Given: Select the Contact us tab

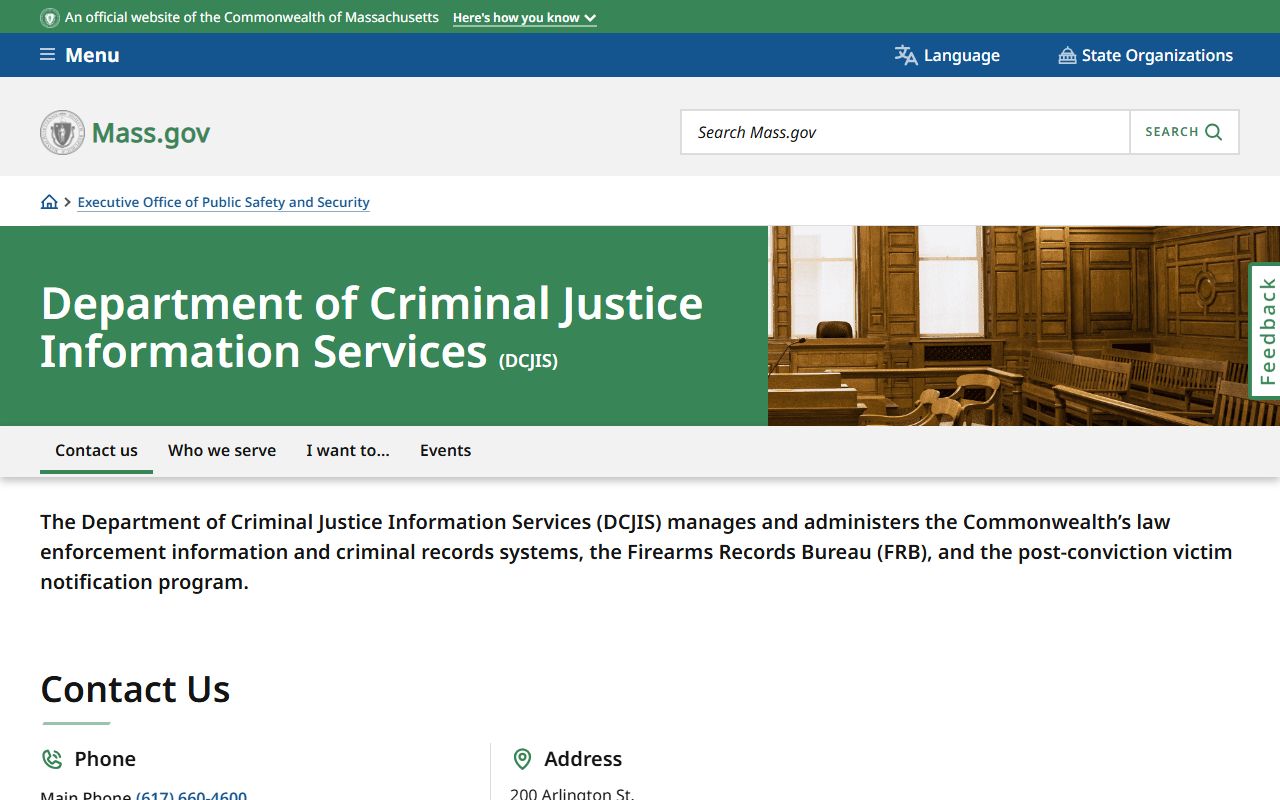Looking at the screenshot, I should pos(96,450).
